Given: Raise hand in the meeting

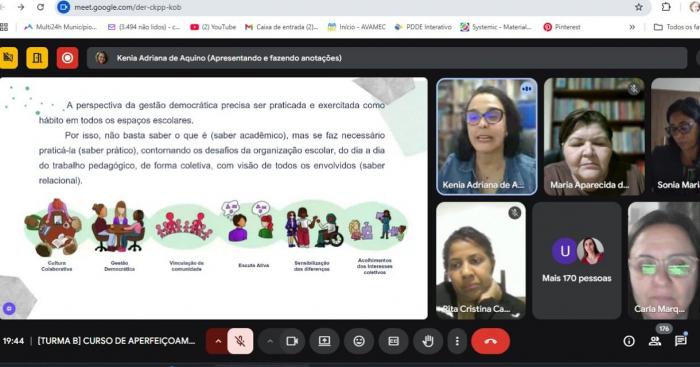Looking at the screenshot, I should click(428, 342).
